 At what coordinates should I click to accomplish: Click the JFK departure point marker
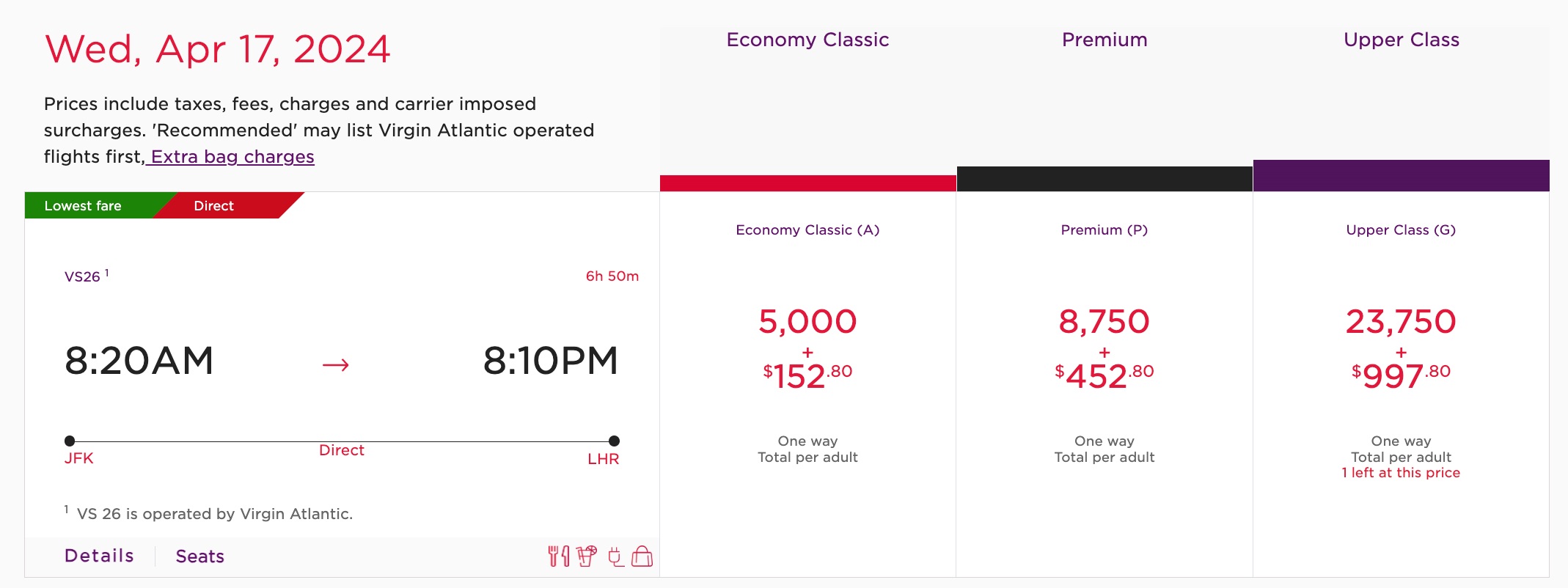(70, 441)
